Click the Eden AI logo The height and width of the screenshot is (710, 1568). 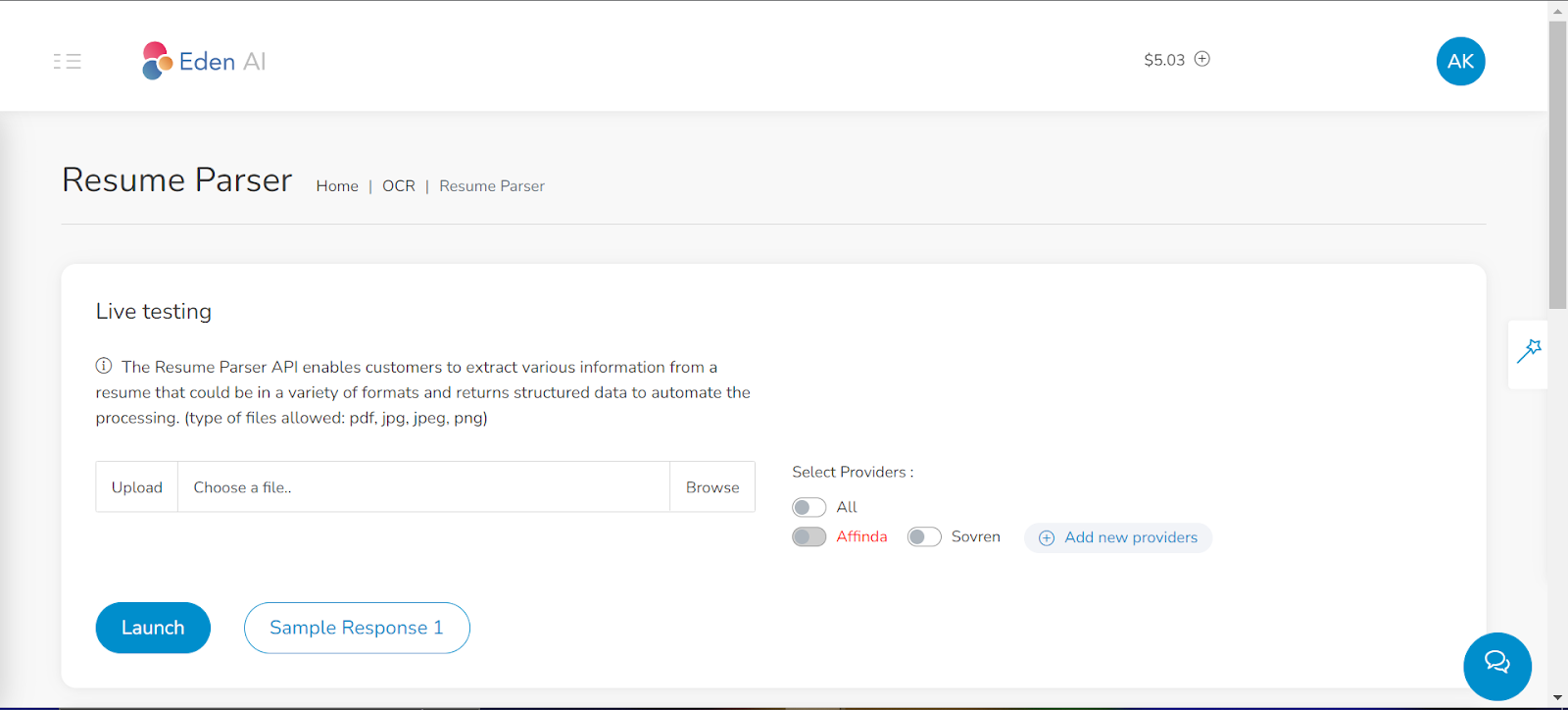(x=204, y=61)
